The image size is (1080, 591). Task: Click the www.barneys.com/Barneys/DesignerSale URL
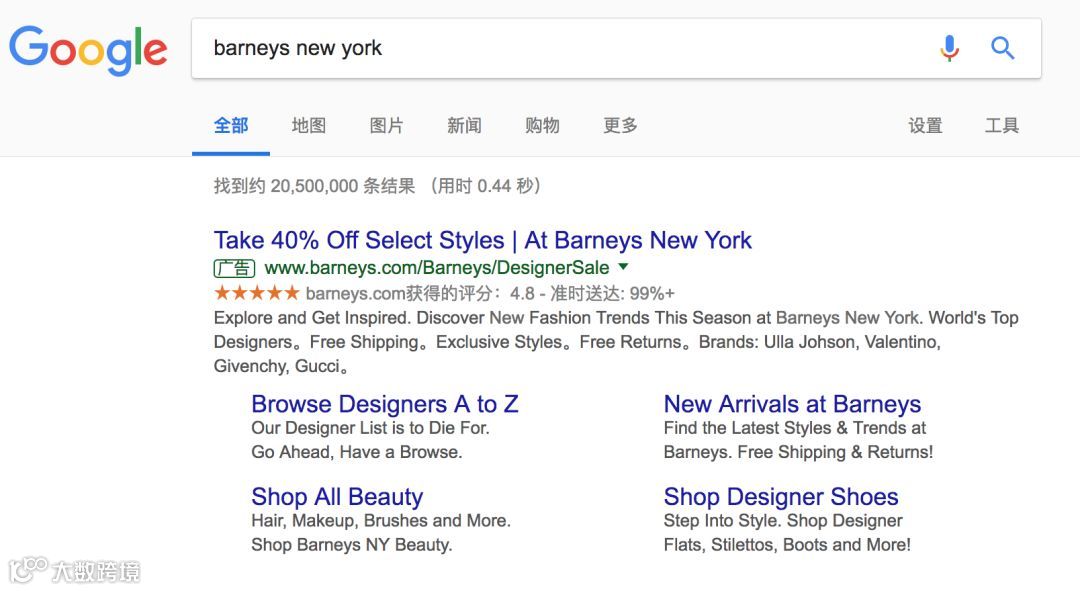(x=437, y=268)
